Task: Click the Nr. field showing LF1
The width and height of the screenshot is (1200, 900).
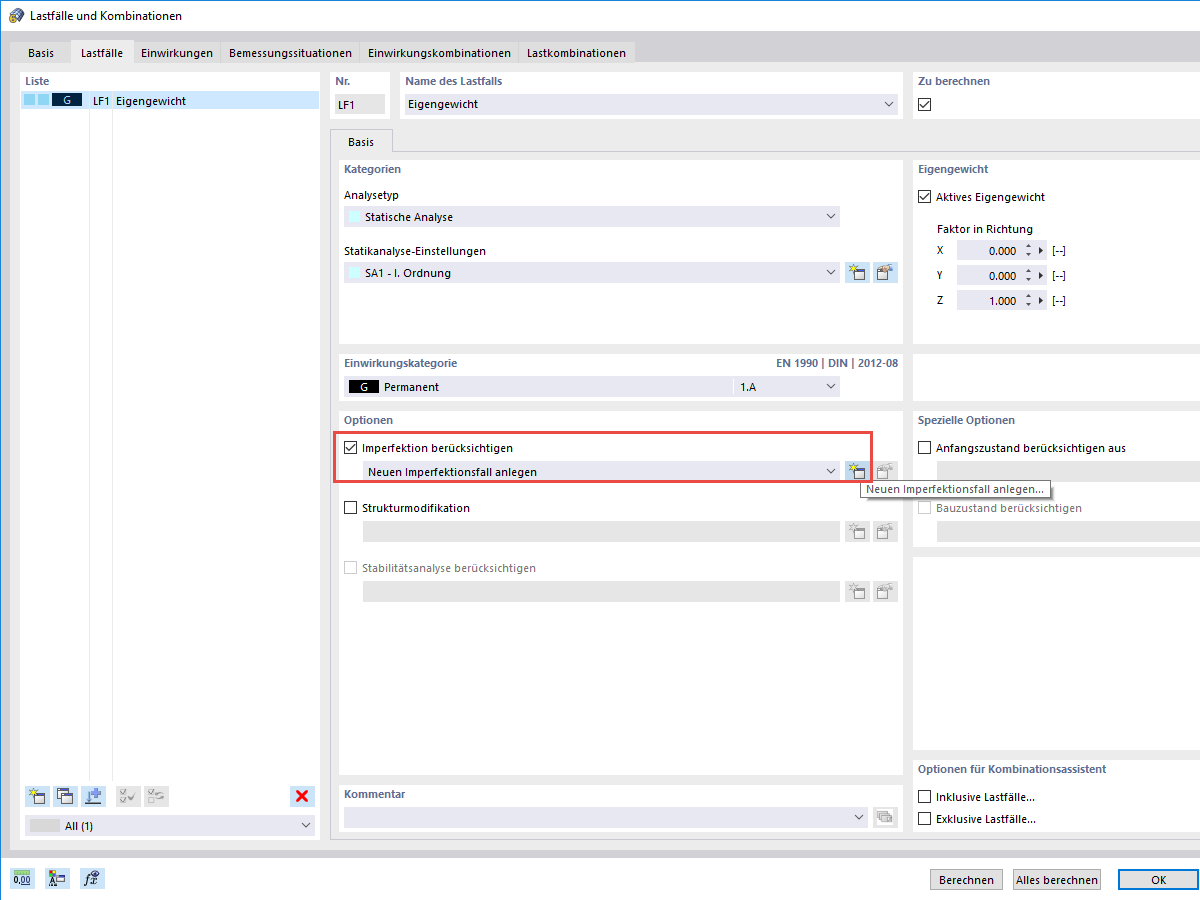Action: tap(360, 104)
